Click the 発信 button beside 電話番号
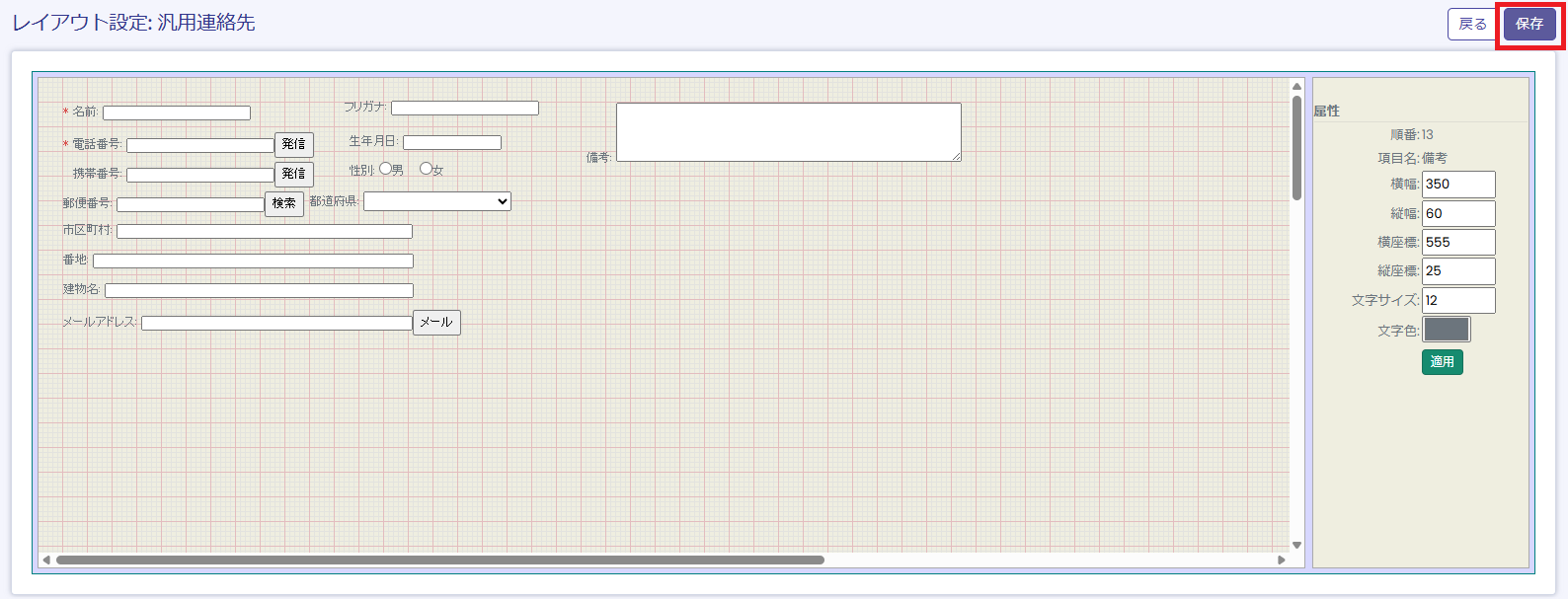This screenshot has height=599, width=1568. 293,144
